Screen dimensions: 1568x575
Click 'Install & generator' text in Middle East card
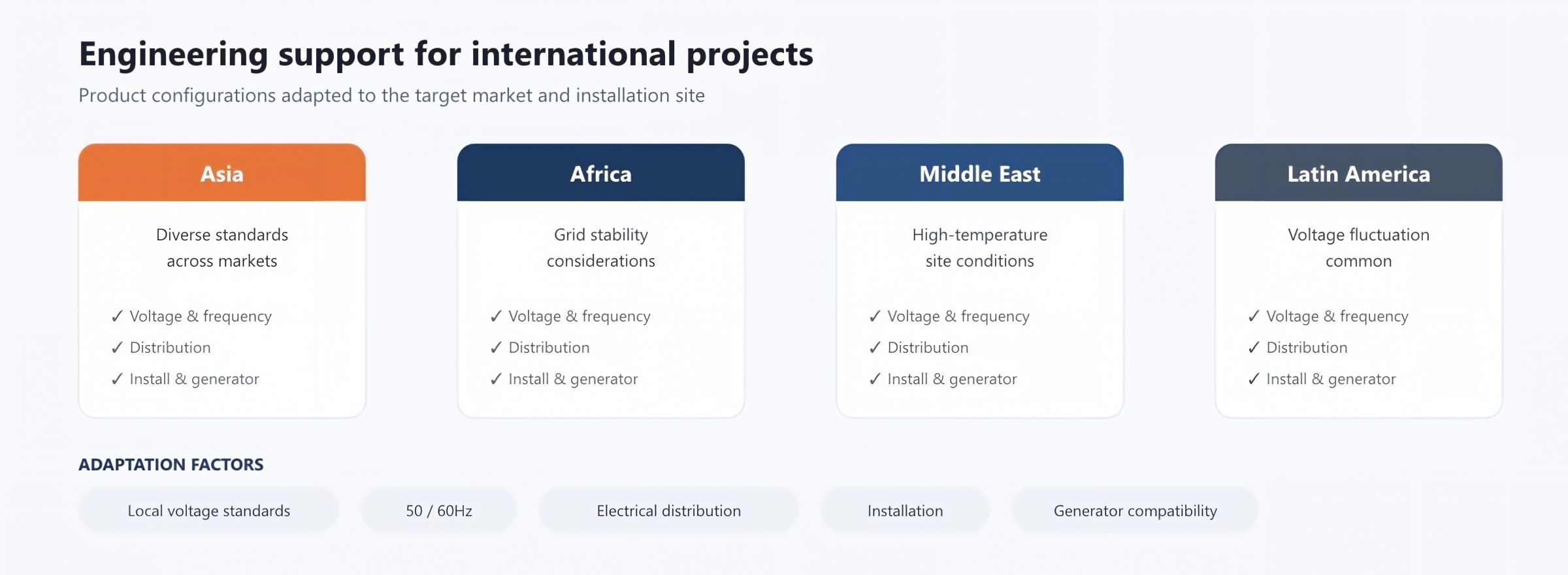[952, 379]
